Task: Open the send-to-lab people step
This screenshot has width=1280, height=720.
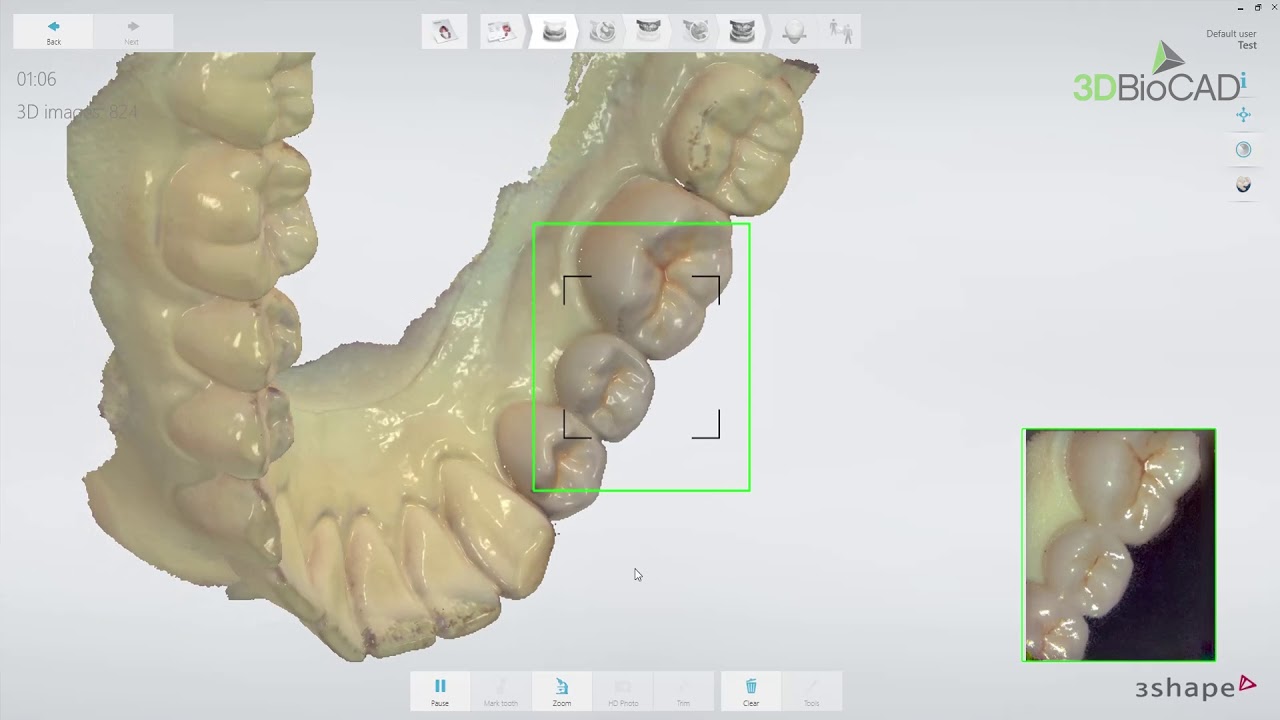Action: pos(841,32)
